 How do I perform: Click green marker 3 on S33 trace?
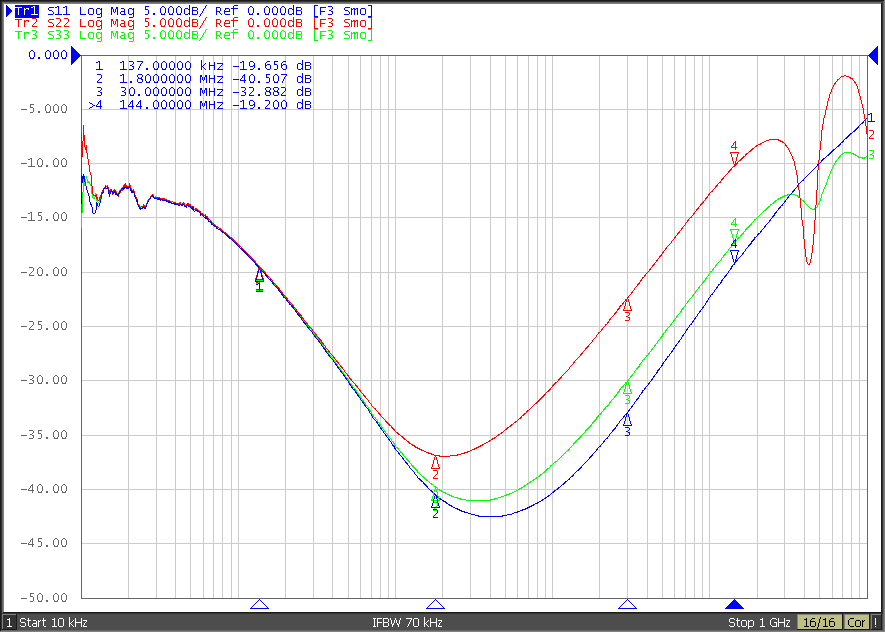coord(627,393)
